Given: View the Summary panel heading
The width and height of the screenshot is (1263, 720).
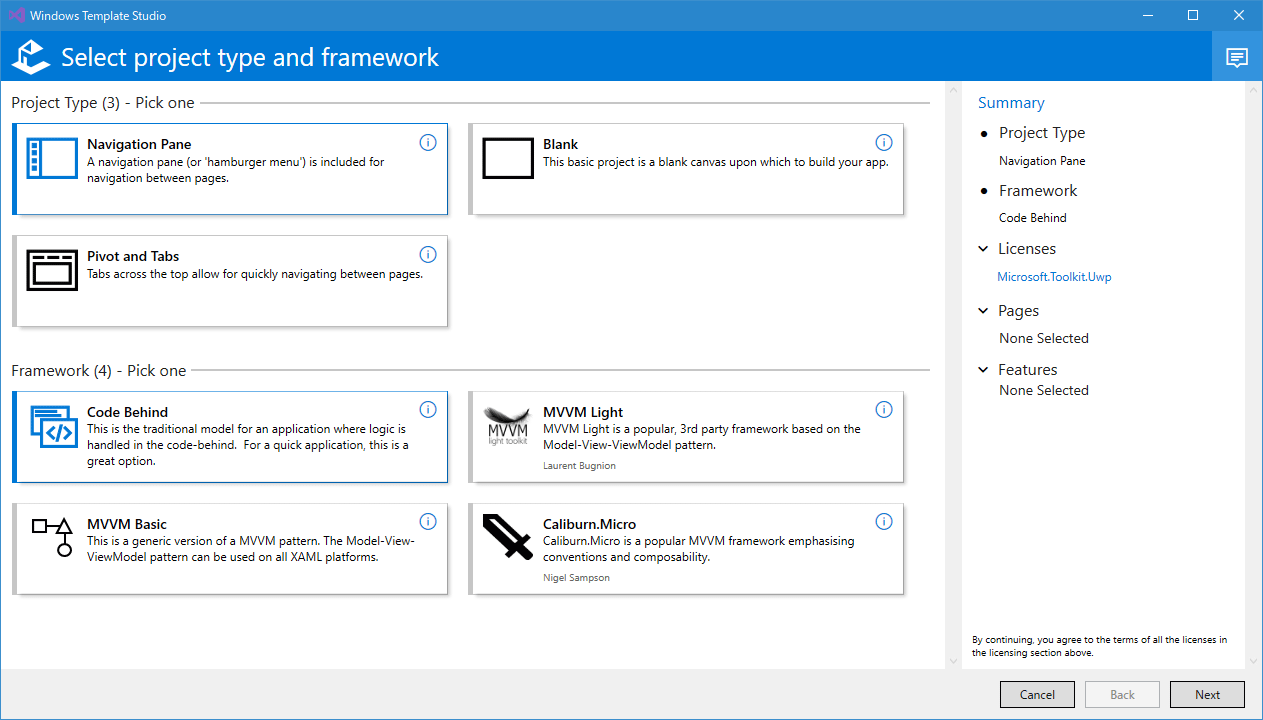Looking at the screenshot, I should coord(1011,102).
